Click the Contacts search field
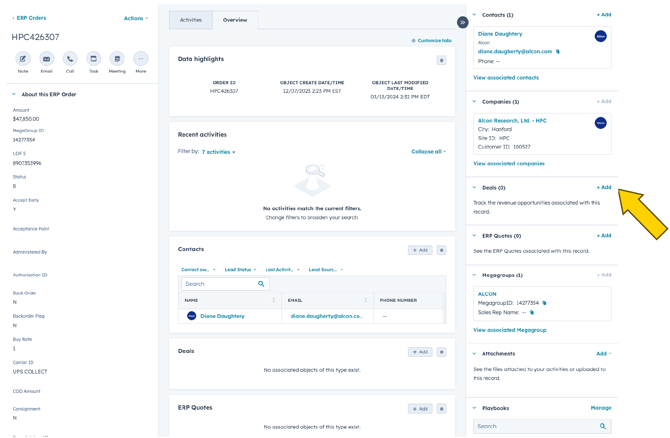 pyautogui.click(x=220, y=284)
